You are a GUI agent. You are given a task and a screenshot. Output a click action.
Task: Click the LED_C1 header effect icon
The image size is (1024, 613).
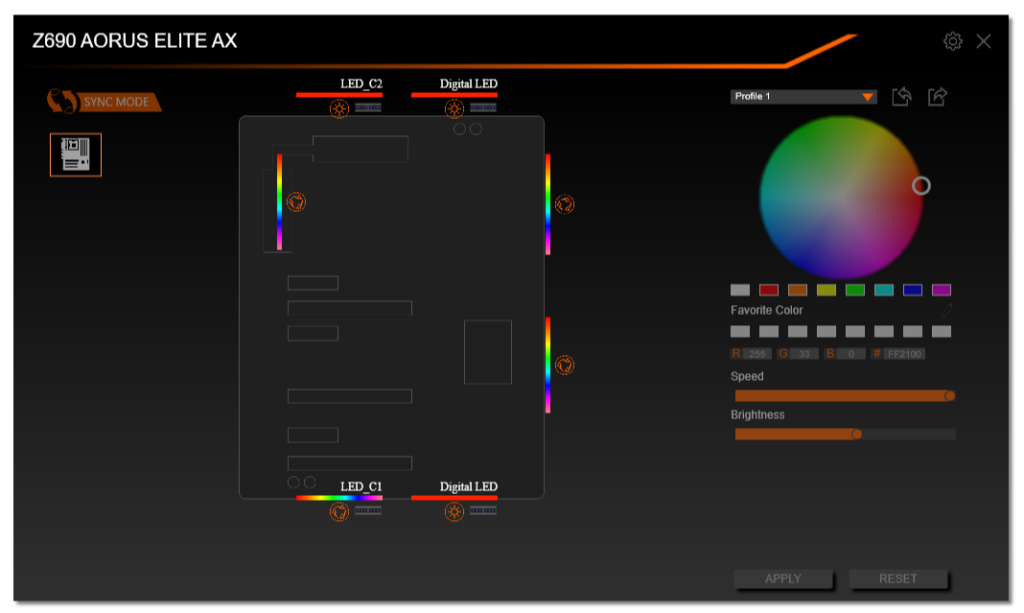pos(339,511)
